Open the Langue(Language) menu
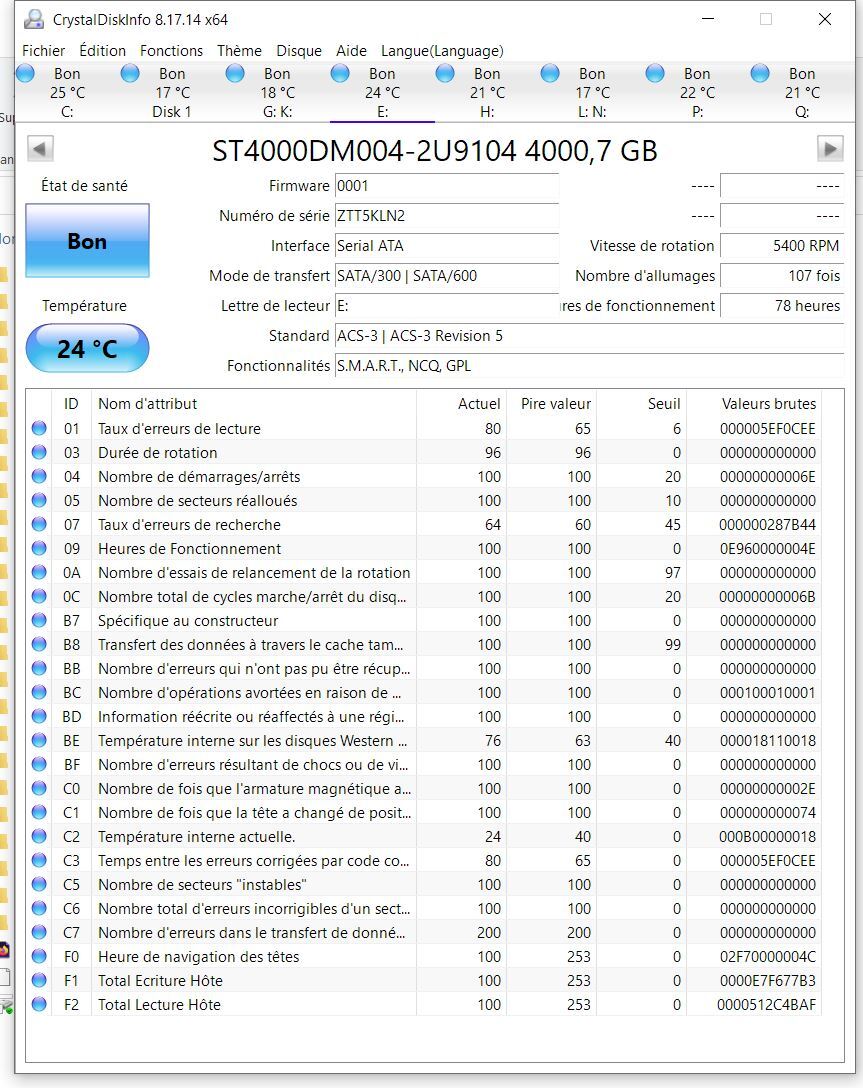863x1088 pixels. pyautogui.click(x=442, y=51)
